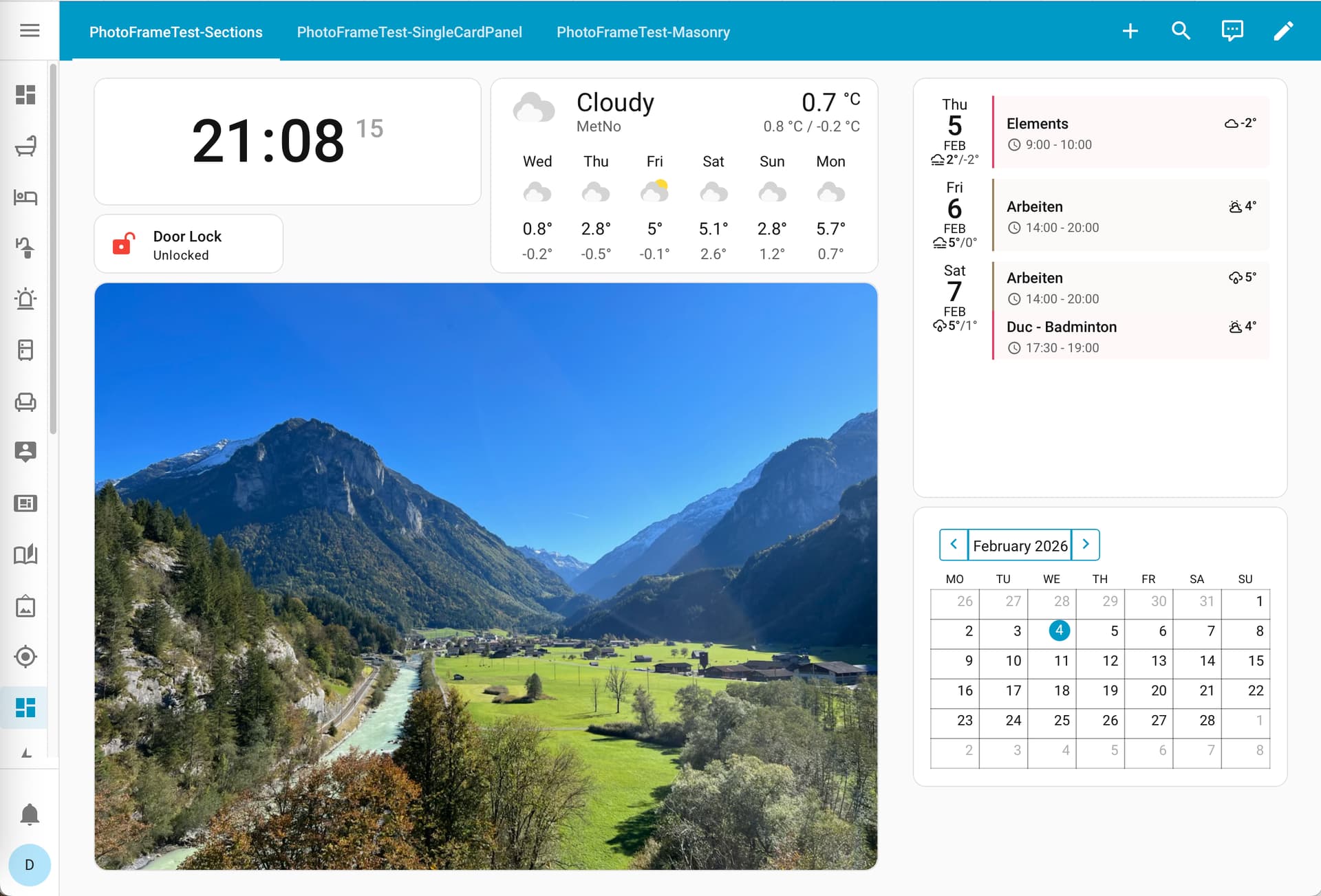The width and height of the screenshot is (1321, 896).
Task: Open user profile avatar D
Action: (30, 864)
